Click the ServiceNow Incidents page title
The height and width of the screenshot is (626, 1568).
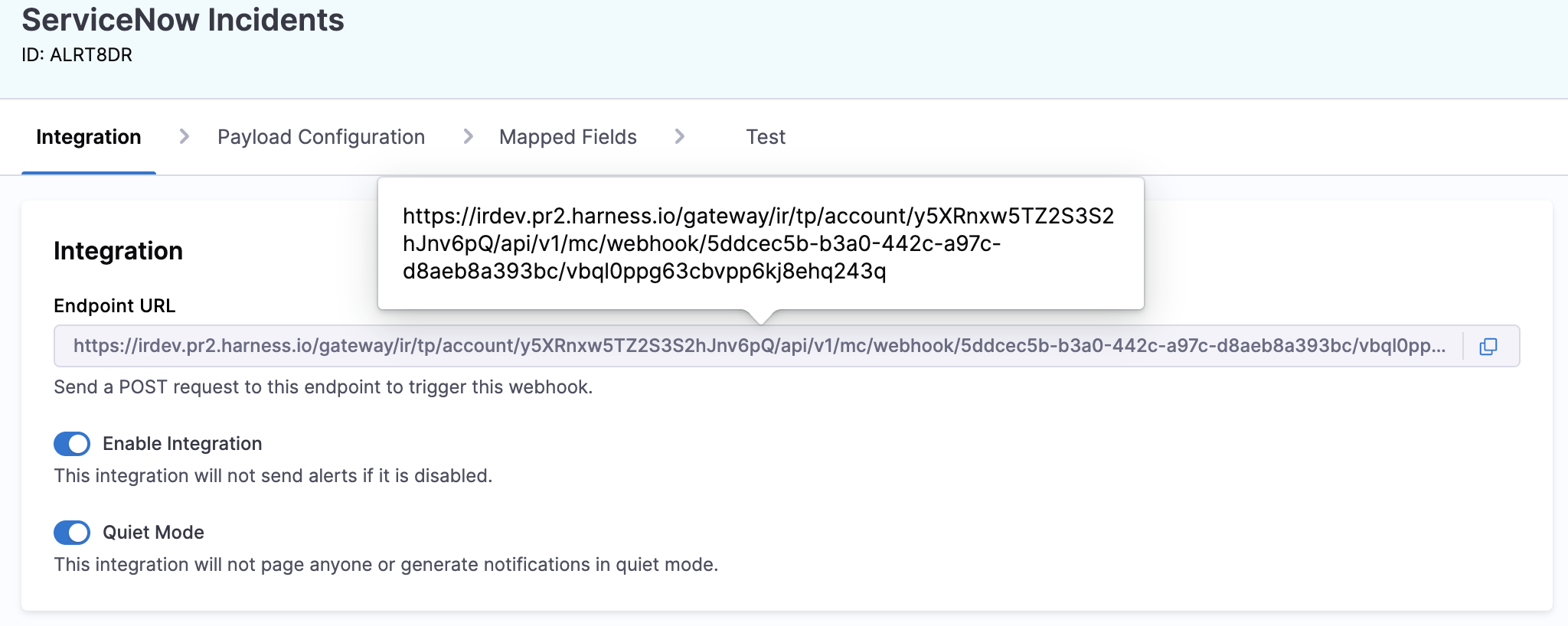(x=183, y=20)
